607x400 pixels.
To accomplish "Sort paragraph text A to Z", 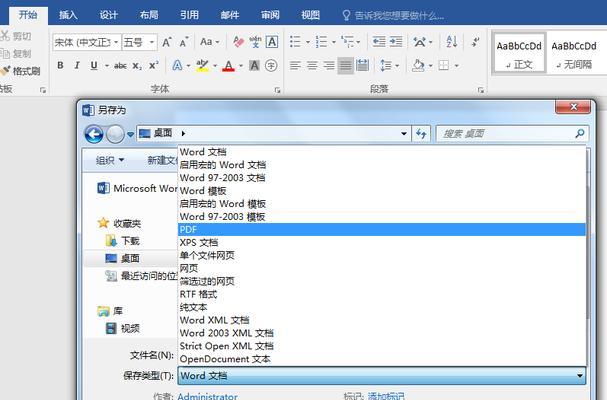I will point(452,42).
